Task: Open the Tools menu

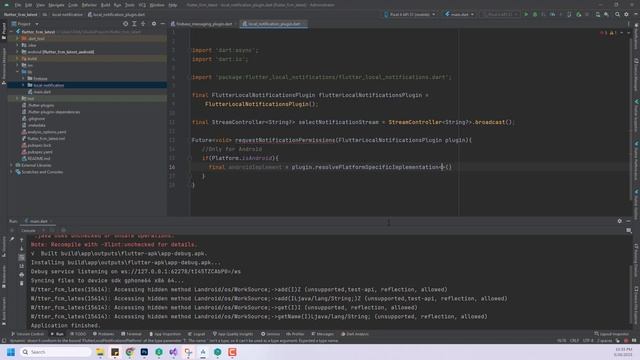Action: (129, 5)
